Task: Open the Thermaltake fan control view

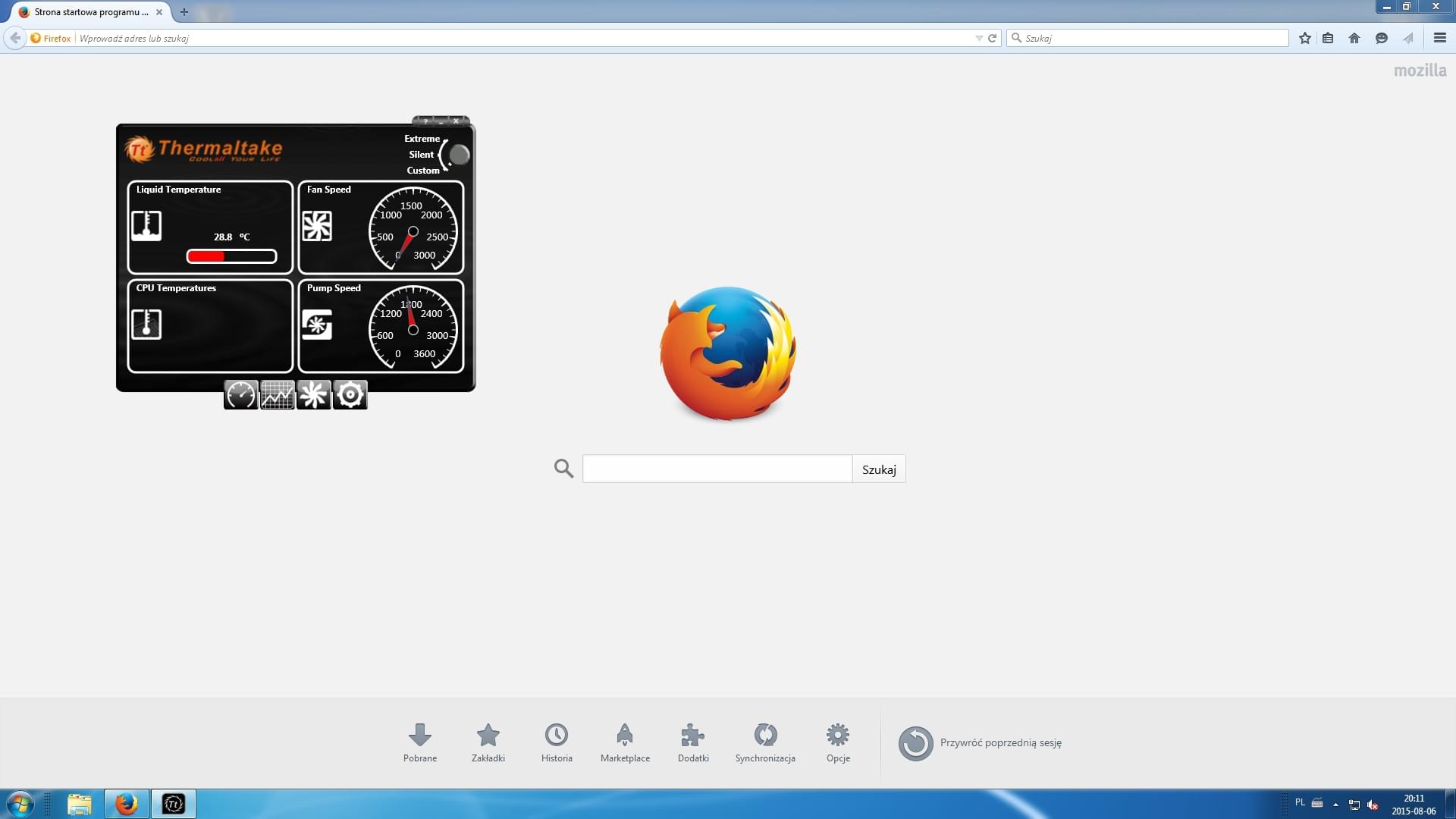Action: click(313, 395)
